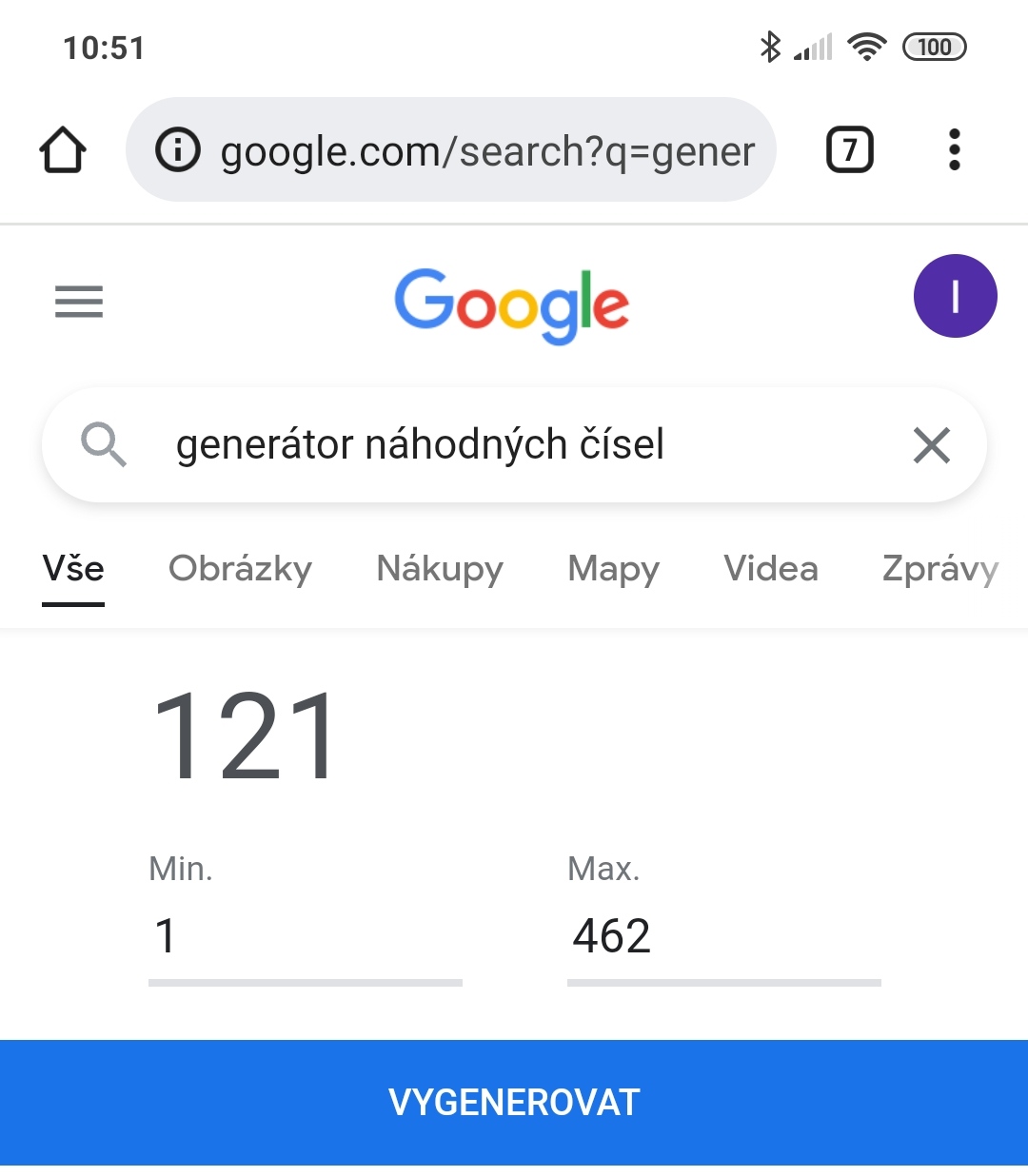
Task: Open site information icon in address bar
Action: click(x=178, y=150)
